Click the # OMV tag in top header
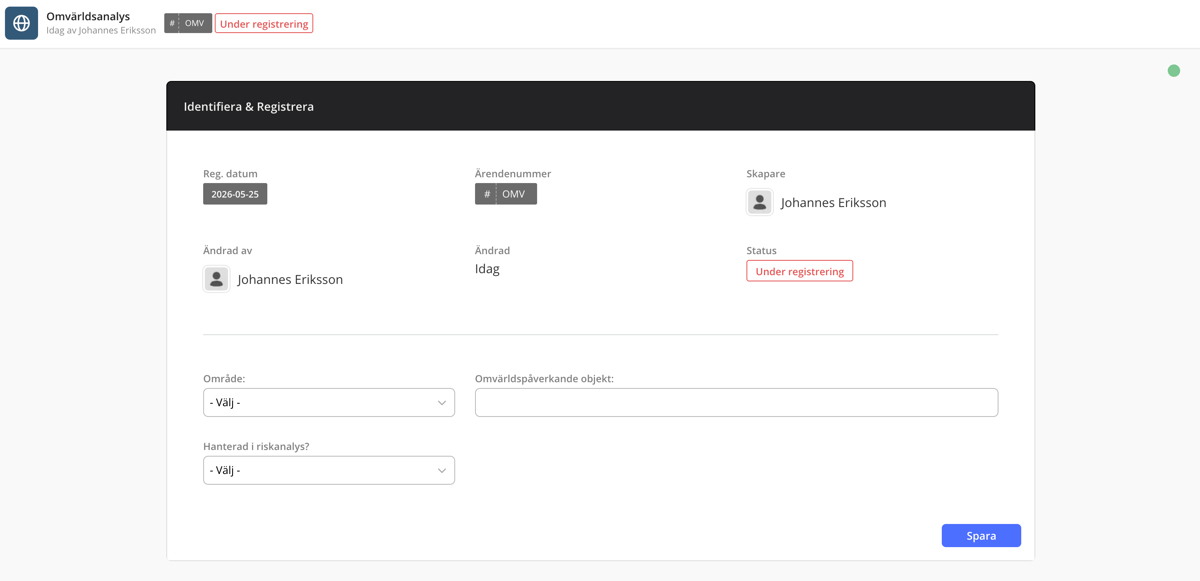This screenshot has width=1200, height=581. [188, 23]
